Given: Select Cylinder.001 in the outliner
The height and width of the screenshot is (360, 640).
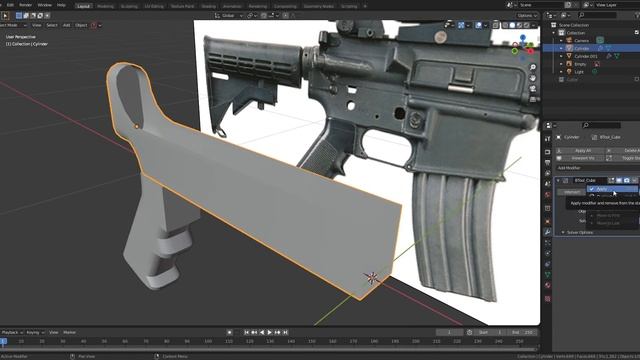Looking at the screenshot, I should point(586,56).
